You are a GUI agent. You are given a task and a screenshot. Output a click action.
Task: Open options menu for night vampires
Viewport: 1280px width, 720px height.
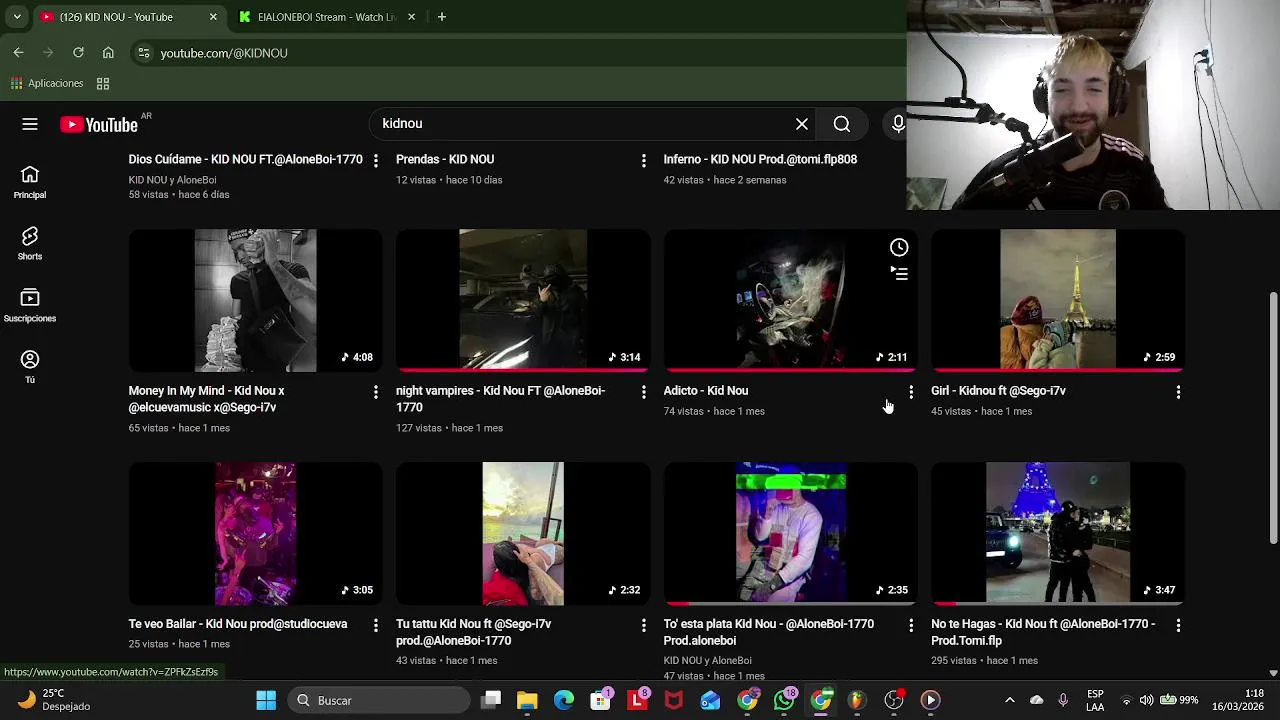[643, 392]
